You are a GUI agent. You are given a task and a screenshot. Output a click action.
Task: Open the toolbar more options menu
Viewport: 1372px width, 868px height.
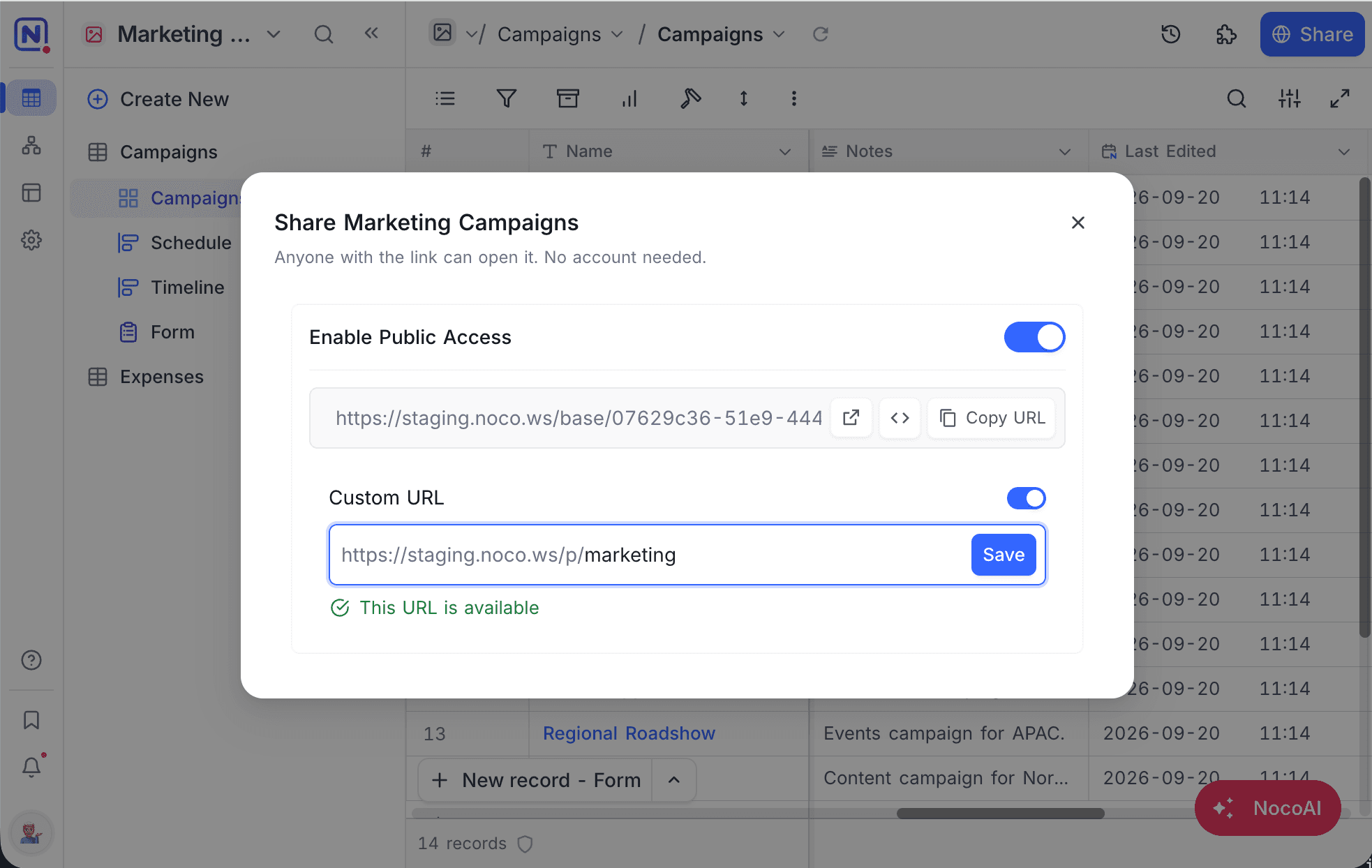click(793, 98)
